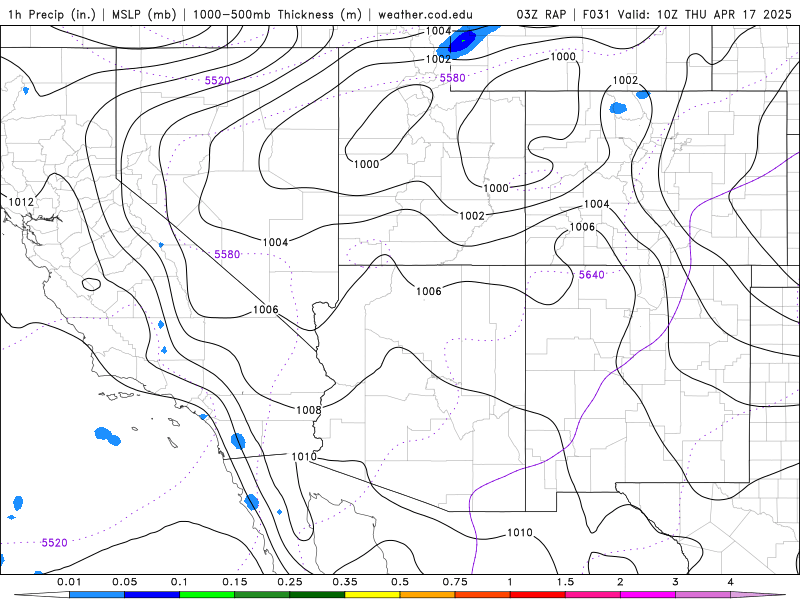Viewport: 800px width, 600px height.
Task: Click the '03Z RAP' model run label
Action: click(x=541, y=14)
